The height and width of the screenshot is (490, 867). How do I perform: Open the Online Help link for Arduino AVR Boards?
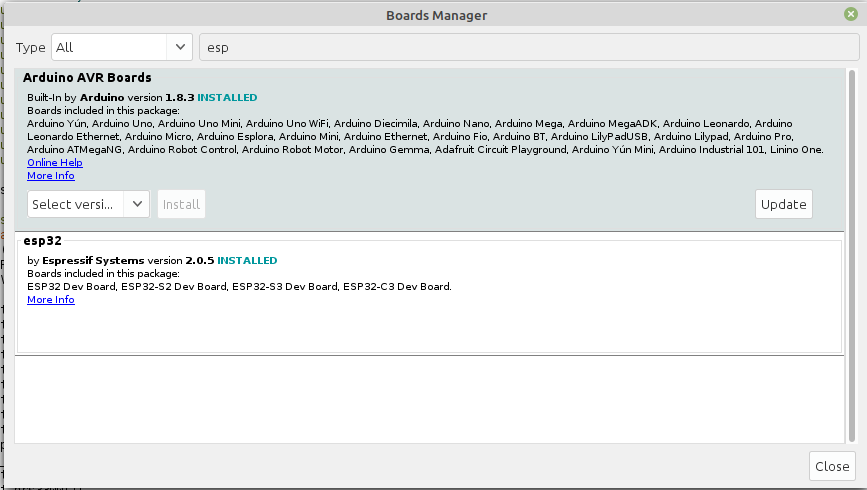point(55,163)
